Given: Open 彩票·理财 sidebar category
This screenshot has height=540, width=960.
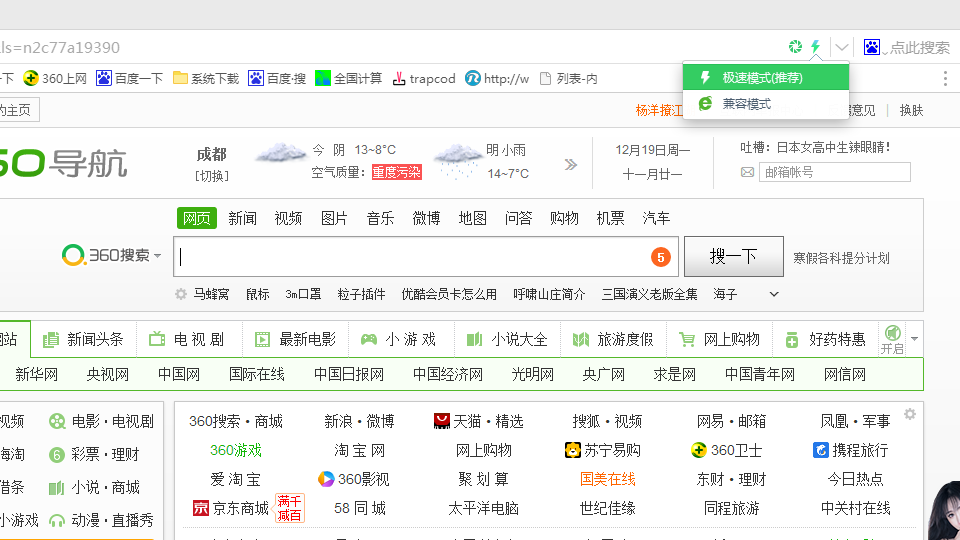Looking at the screenshot, I should tap(94, 454).
